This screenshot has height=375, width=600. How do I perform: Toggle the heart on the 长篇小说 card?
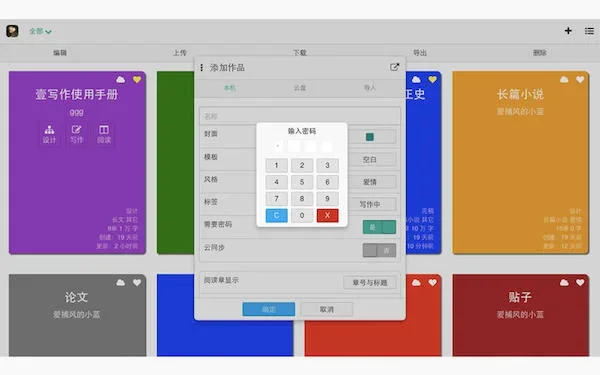click(x=580, y=80)
